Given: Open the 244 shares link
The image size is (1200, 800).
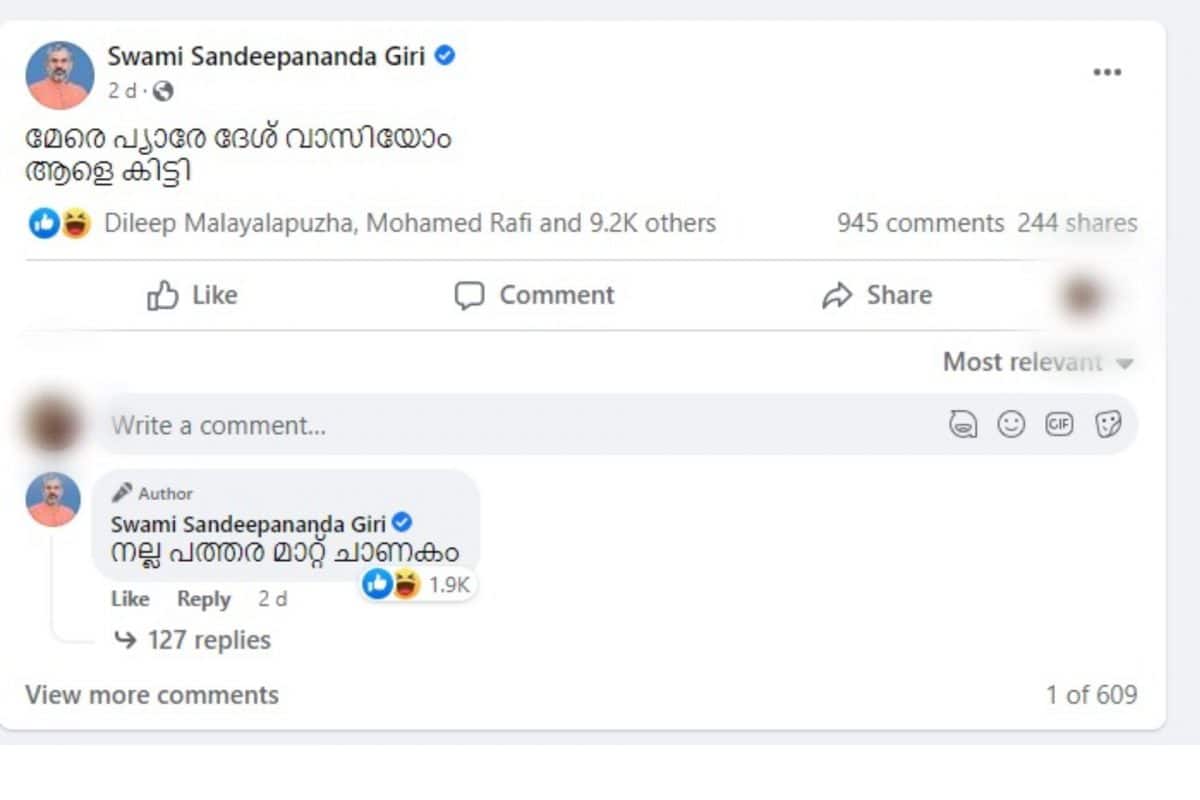Looking at the screenshot, I should coord(1077,223).
